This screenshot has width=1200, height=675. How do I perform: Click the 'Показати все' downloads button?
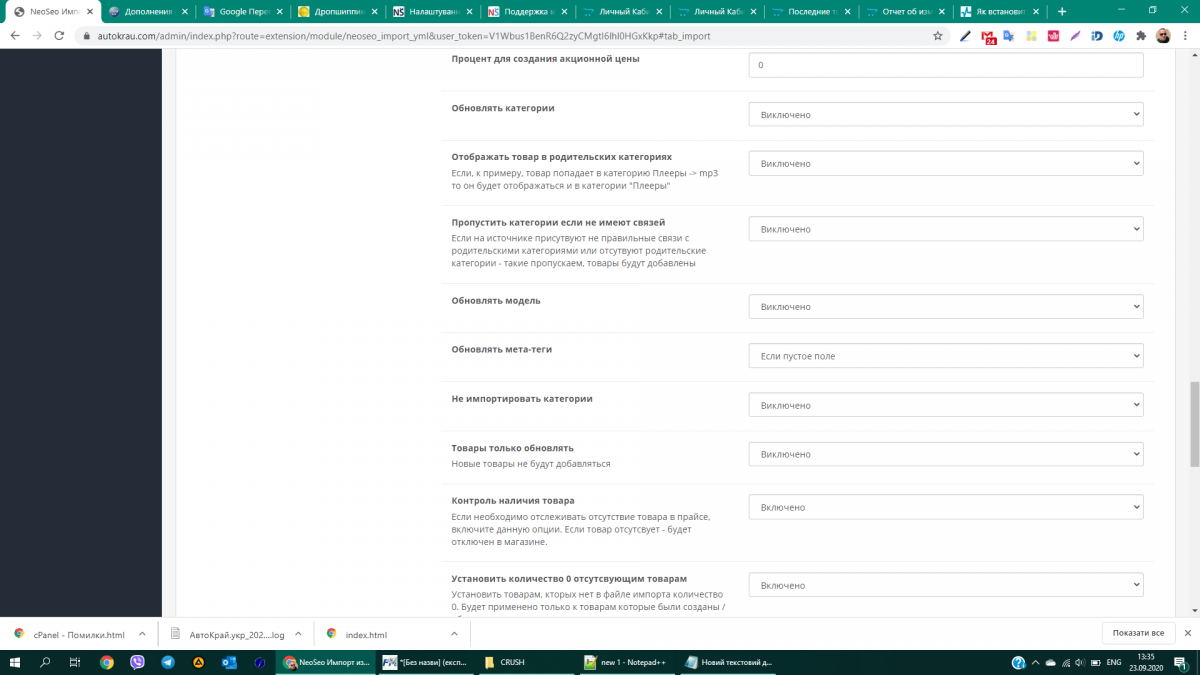1138,633
